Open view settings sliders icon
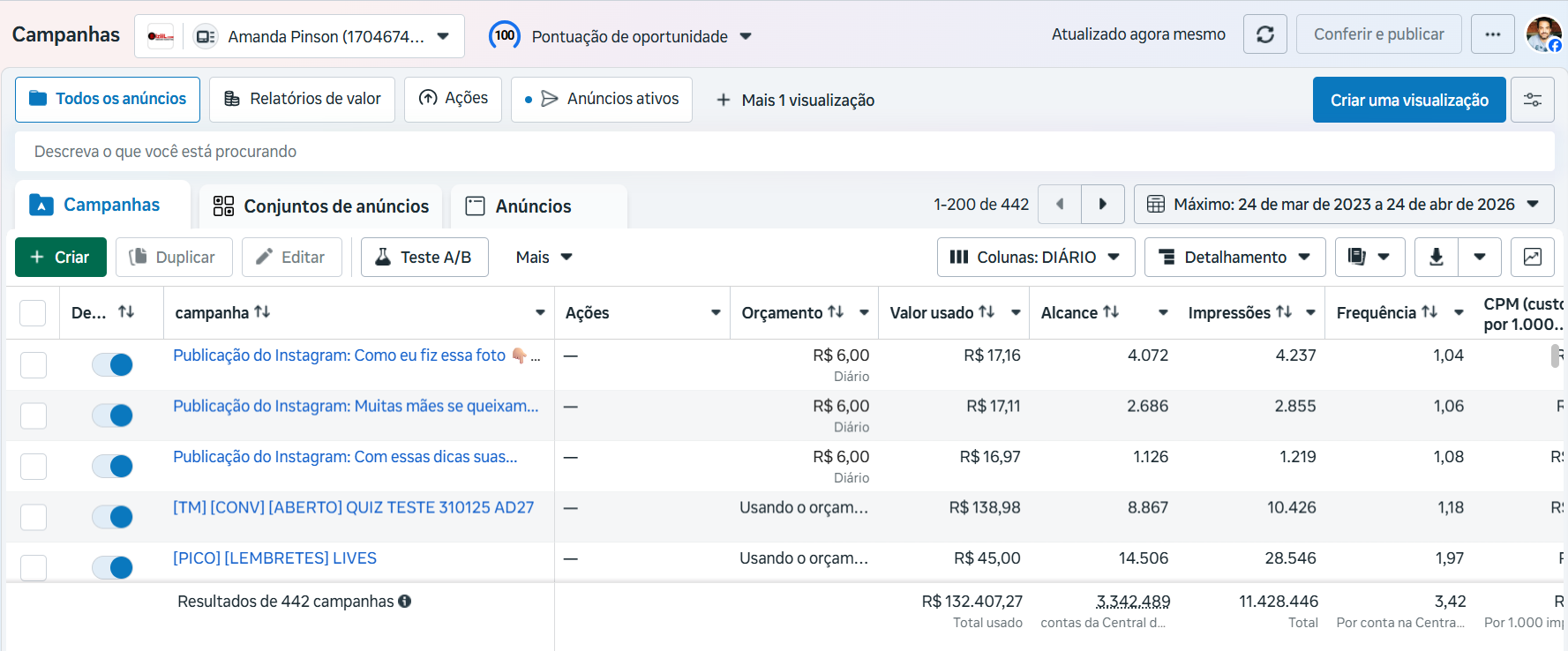Viewport: 1568px width, 651px height. coord(1533,100)
